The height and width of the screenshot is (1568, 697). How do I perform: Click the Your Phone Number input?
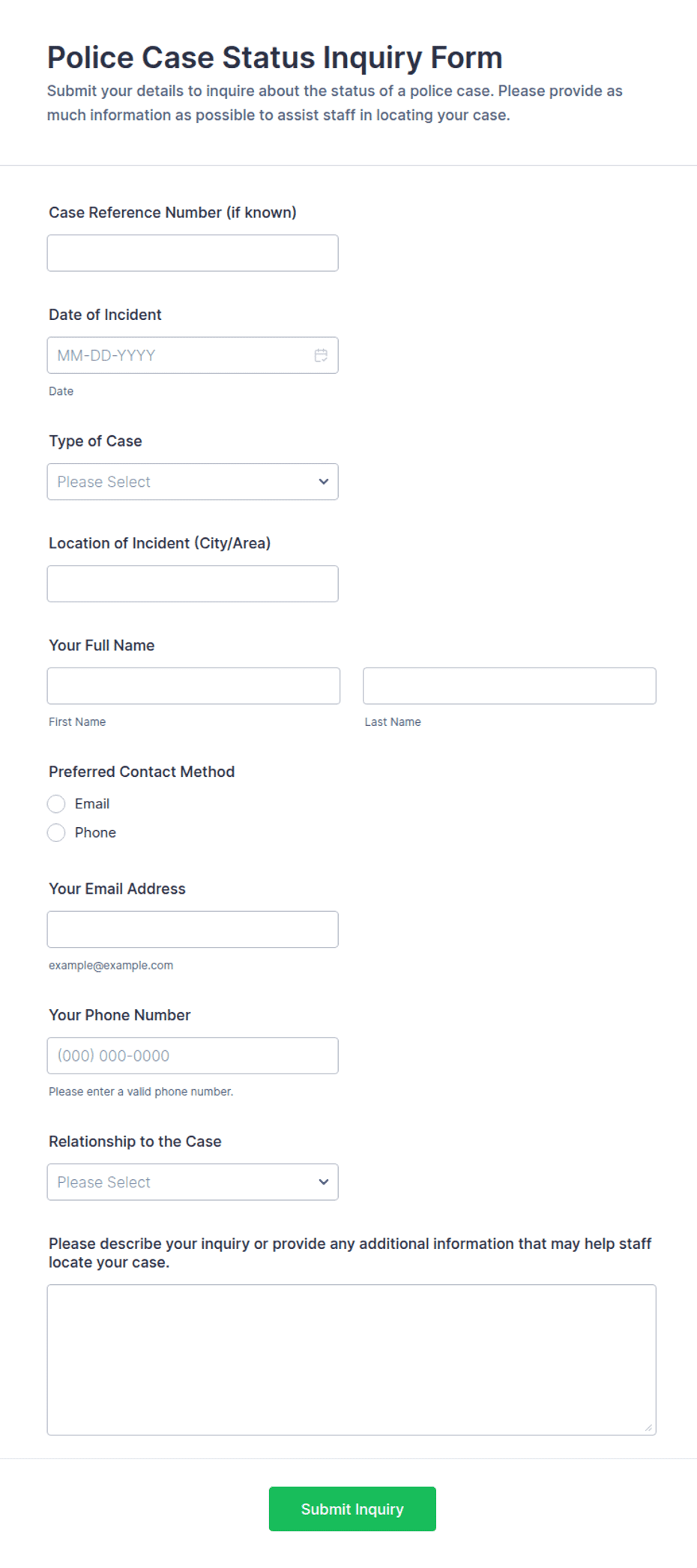click(x=192, y=1056)
